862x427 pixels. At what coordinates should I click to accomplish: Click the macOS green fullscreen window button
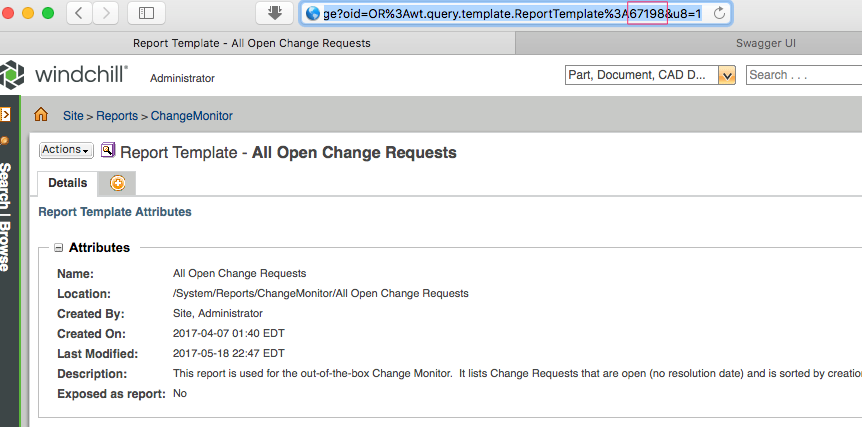(x=48, y=13)
